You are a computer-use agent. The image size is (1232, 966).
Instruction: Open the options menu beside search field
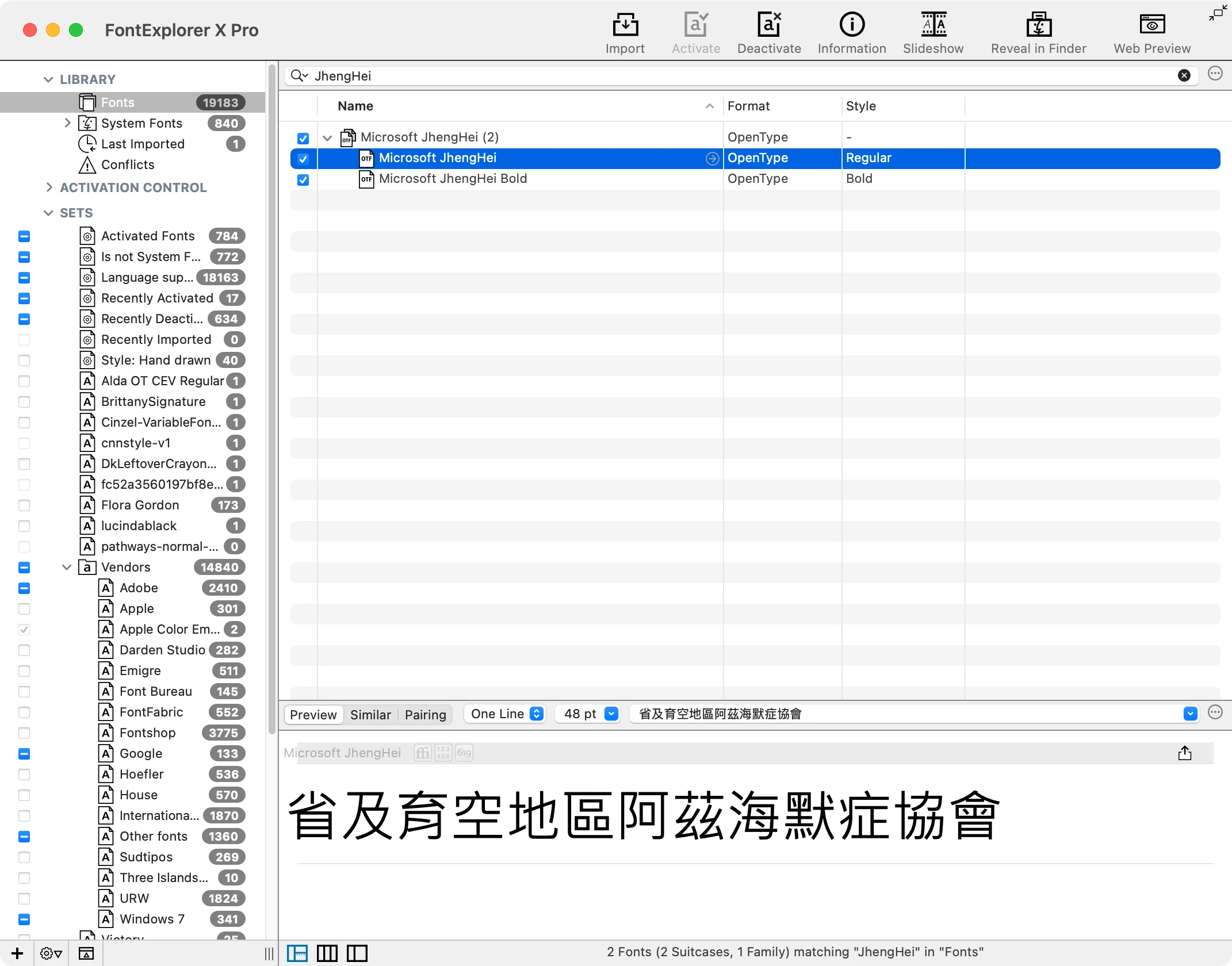tap(1215, 74)
